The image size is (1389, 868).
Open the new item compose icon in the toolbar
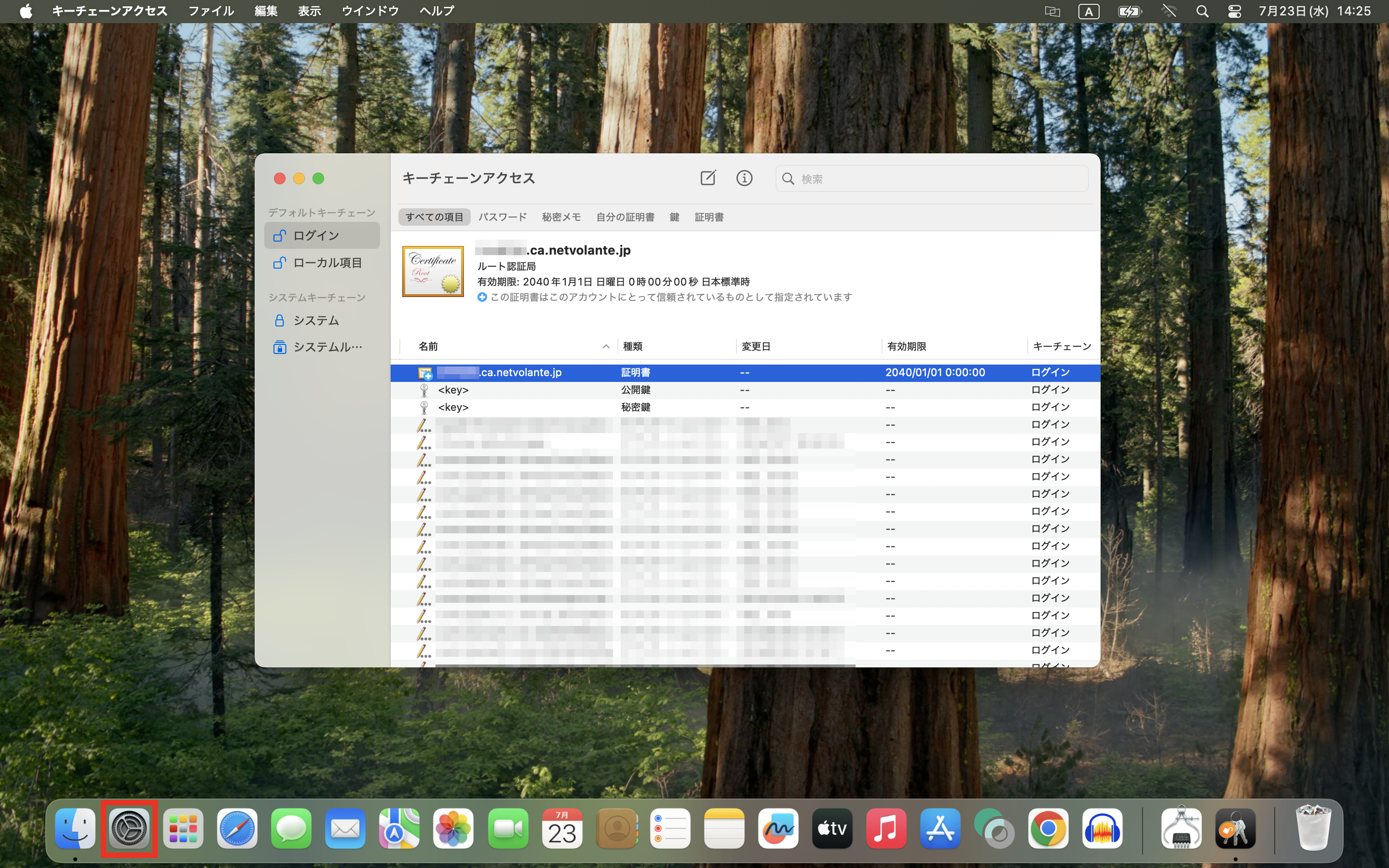[x=708, y=178]
